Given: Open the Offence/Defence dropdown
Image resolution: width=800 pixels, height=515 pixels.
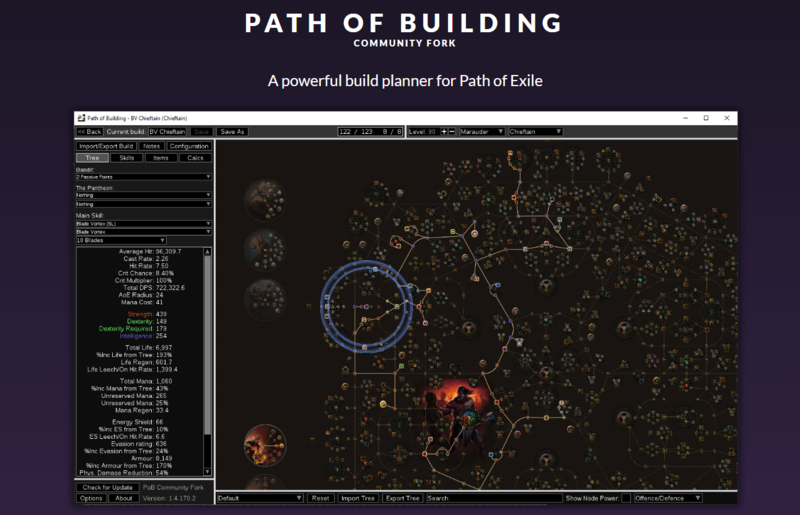Looking at the screenshot, I should [x=669, y=497].
